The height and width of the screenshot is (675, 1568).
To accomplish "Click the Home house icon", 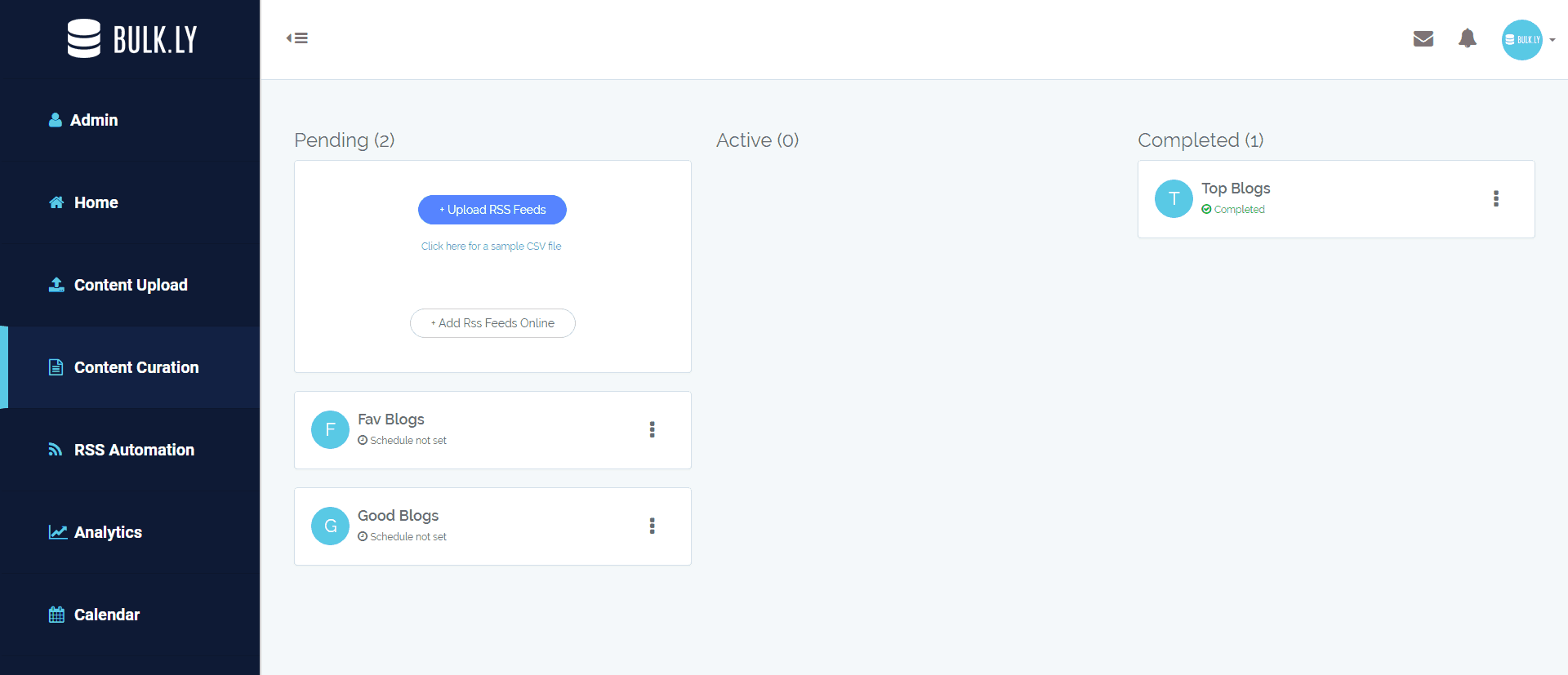I will point(56,202).
